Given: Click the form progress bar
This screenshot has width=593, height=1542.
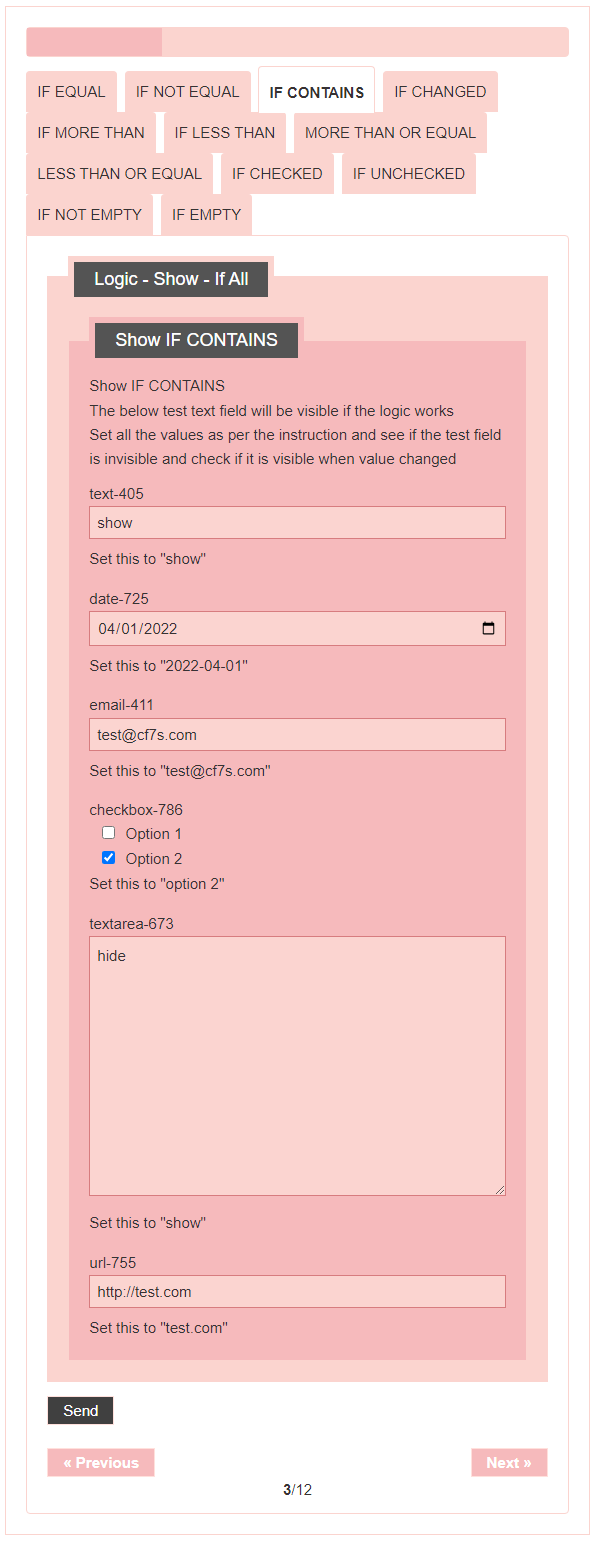Looking at the screenshot, I should pyautogui.click(x=297, y=42).
